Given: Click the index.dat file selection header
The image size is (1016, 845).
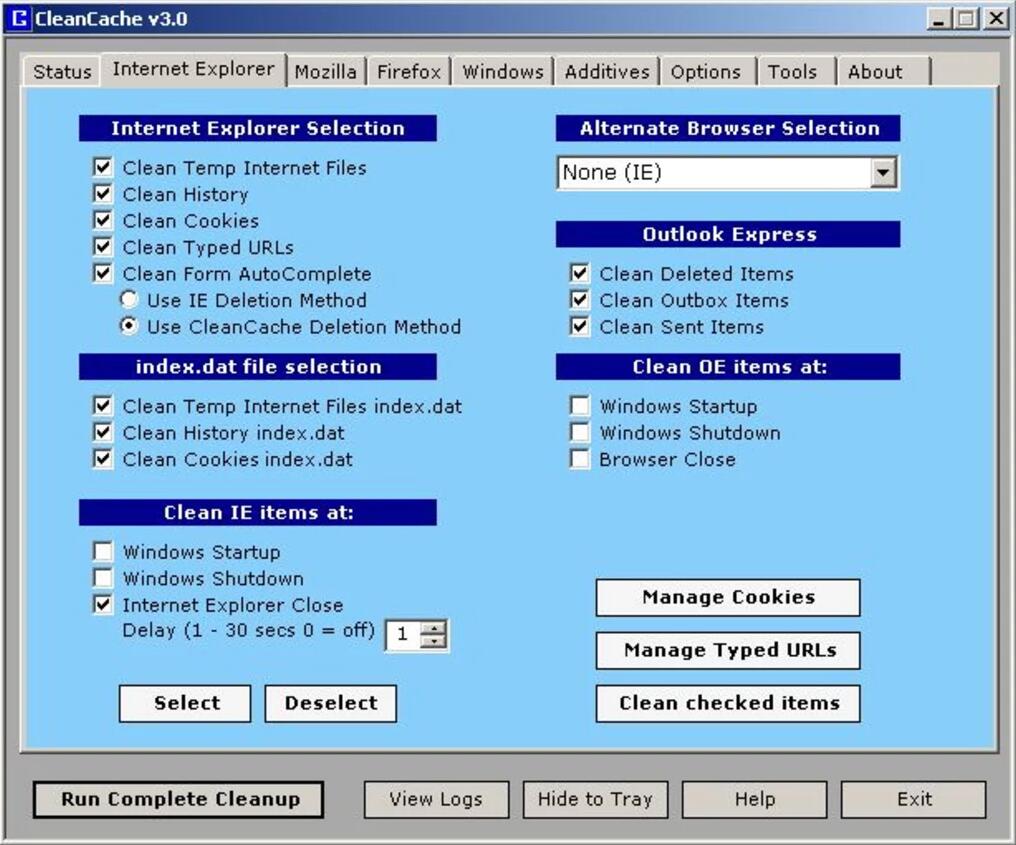Looking at the screenshot, I should tap(258, 367).
